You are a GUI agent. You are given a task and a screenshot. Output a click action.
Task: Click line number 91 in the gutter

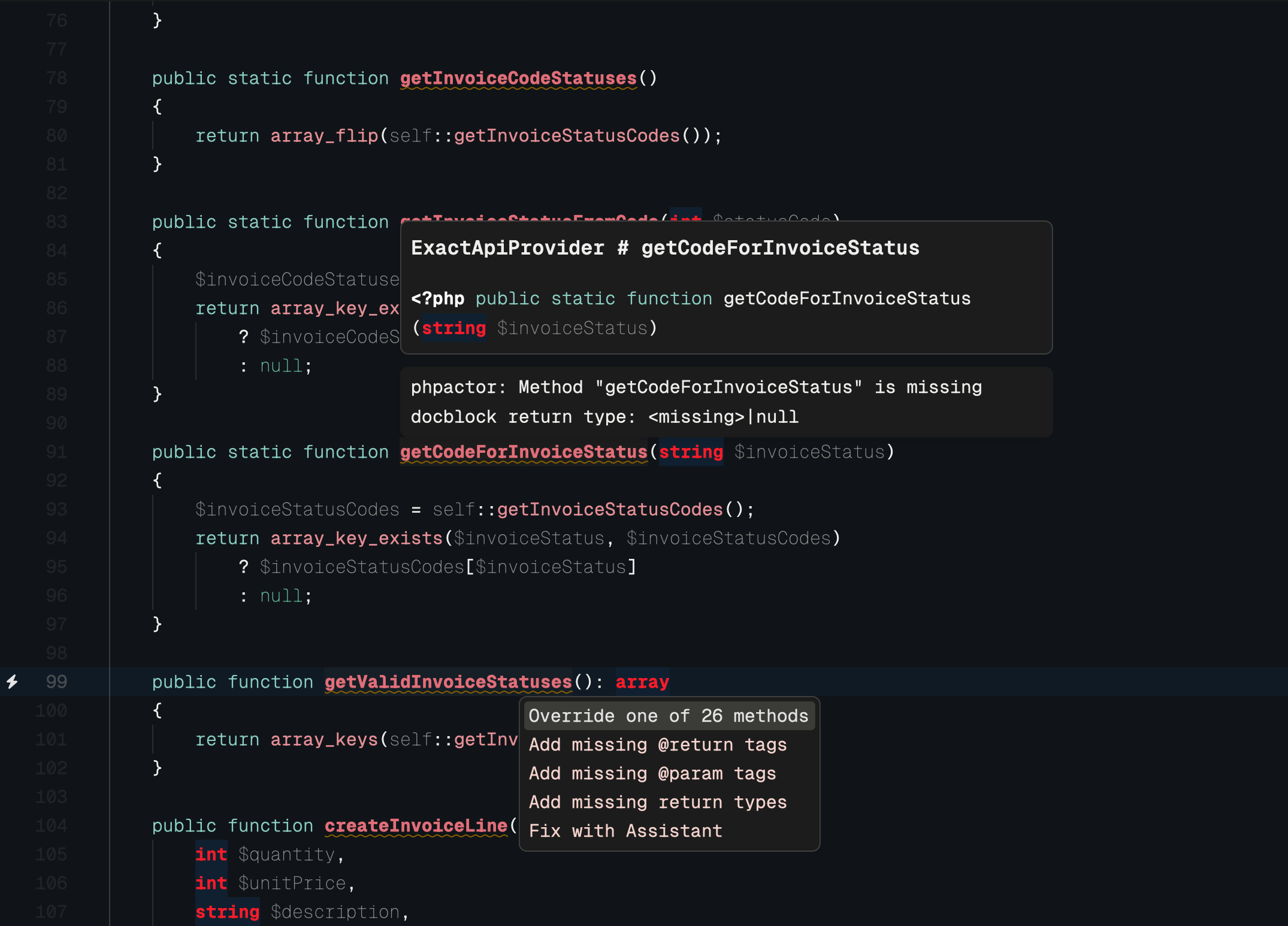point(56,452)
